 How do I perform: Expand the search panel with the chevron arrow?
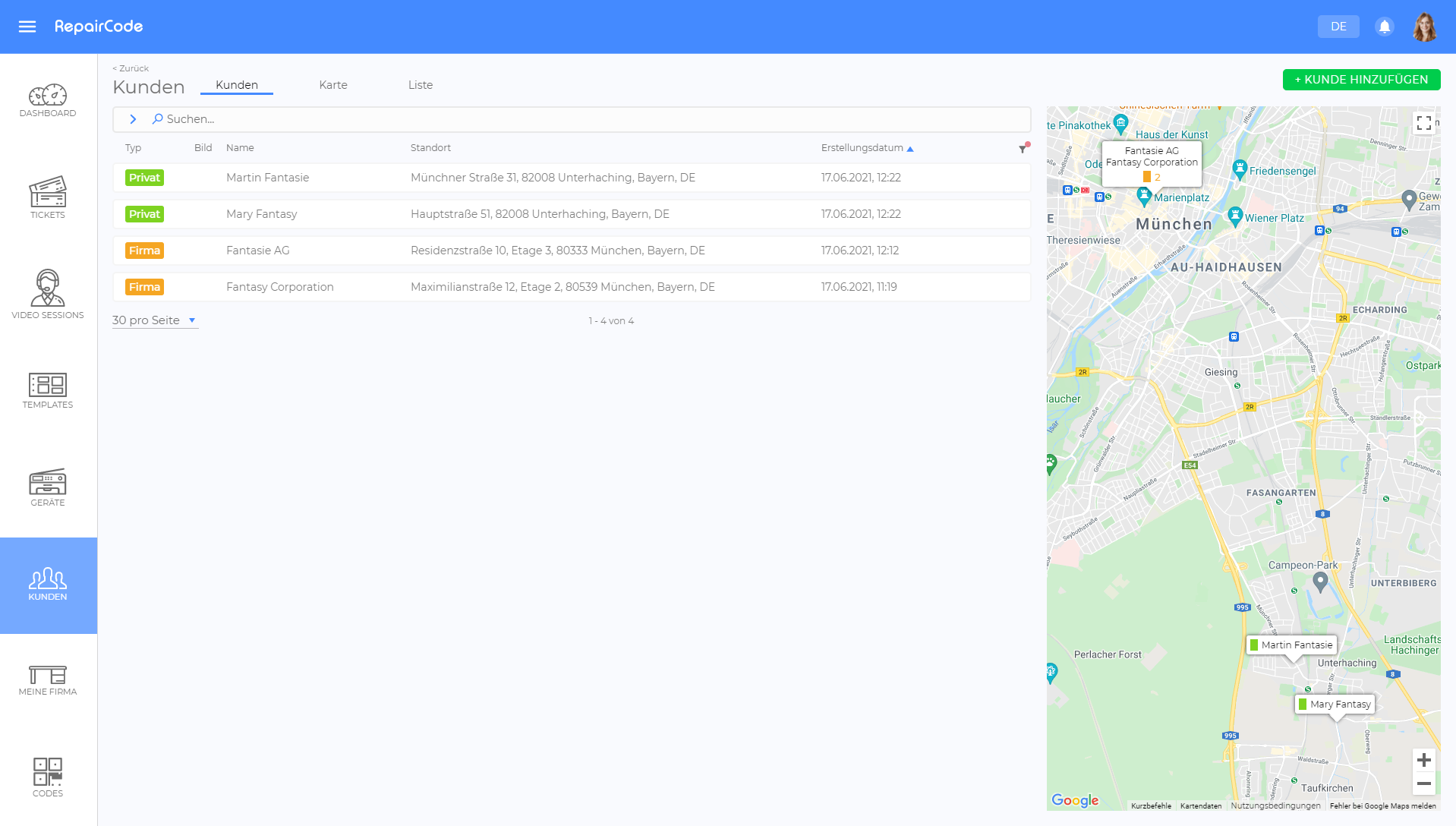133,119
